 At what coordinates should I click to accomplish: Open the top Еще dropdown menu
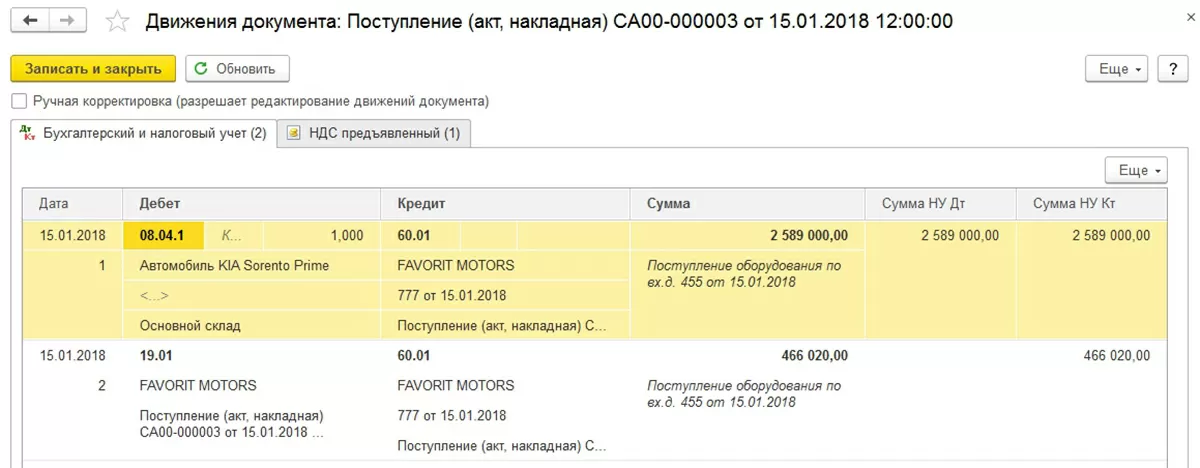pyautogui.click(x=1119, y=68)
